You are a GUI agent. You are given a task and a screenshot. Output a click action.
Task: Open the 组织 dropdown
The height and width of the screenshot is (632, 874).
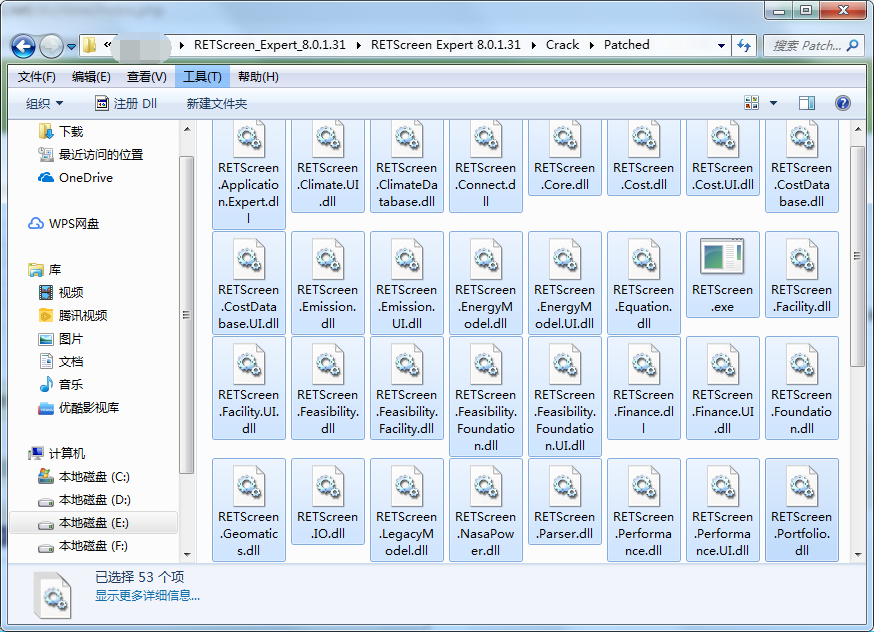point(45,104)
